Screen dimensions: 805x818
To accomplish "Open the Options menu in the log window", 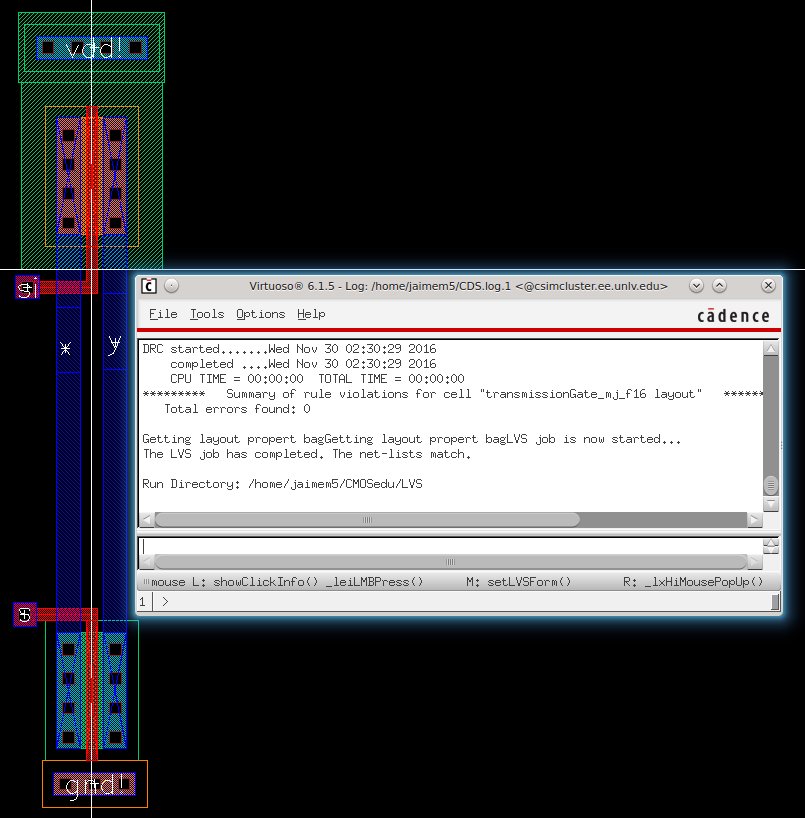I will tap(260, 314).
